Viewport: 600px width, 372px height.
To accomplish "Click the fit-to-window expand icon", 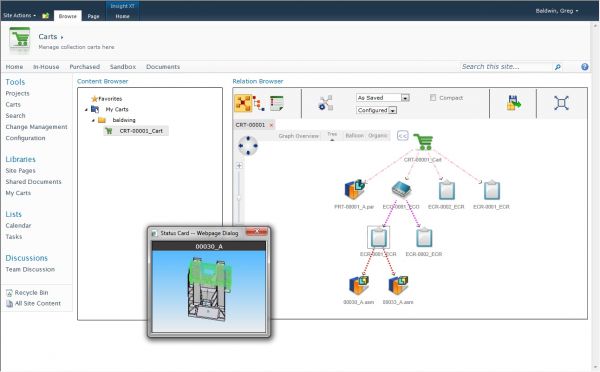I will [561, 103].
